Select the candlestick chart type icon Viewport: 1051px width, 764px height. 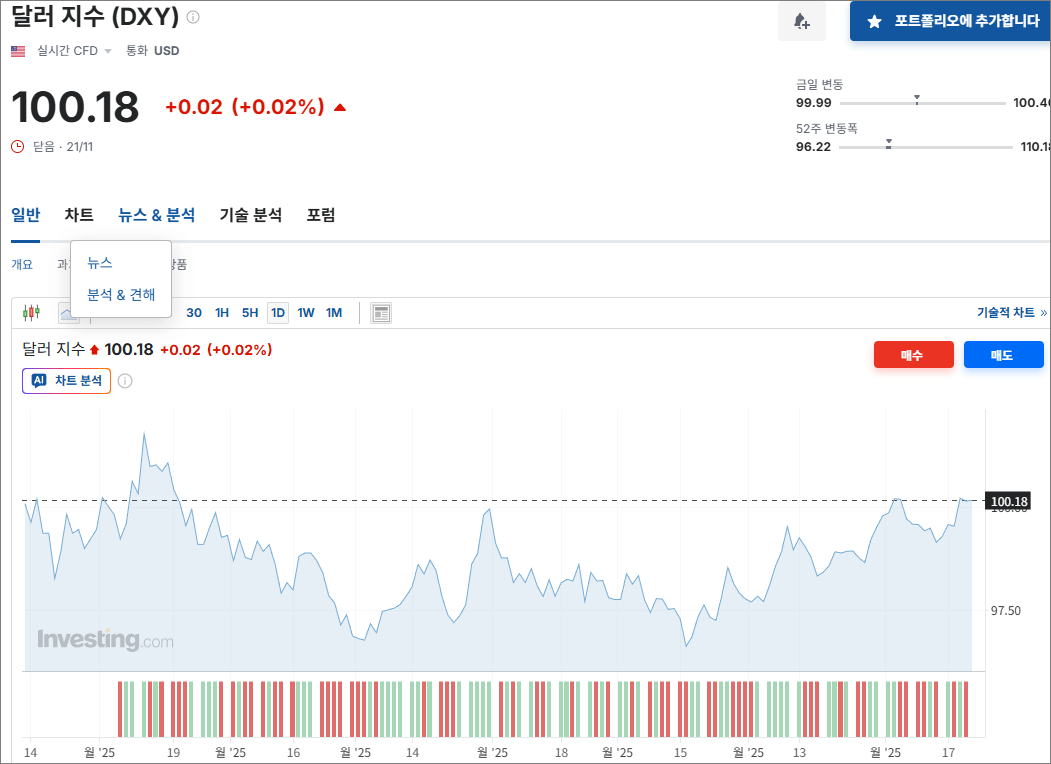click(x=31, y=312)
